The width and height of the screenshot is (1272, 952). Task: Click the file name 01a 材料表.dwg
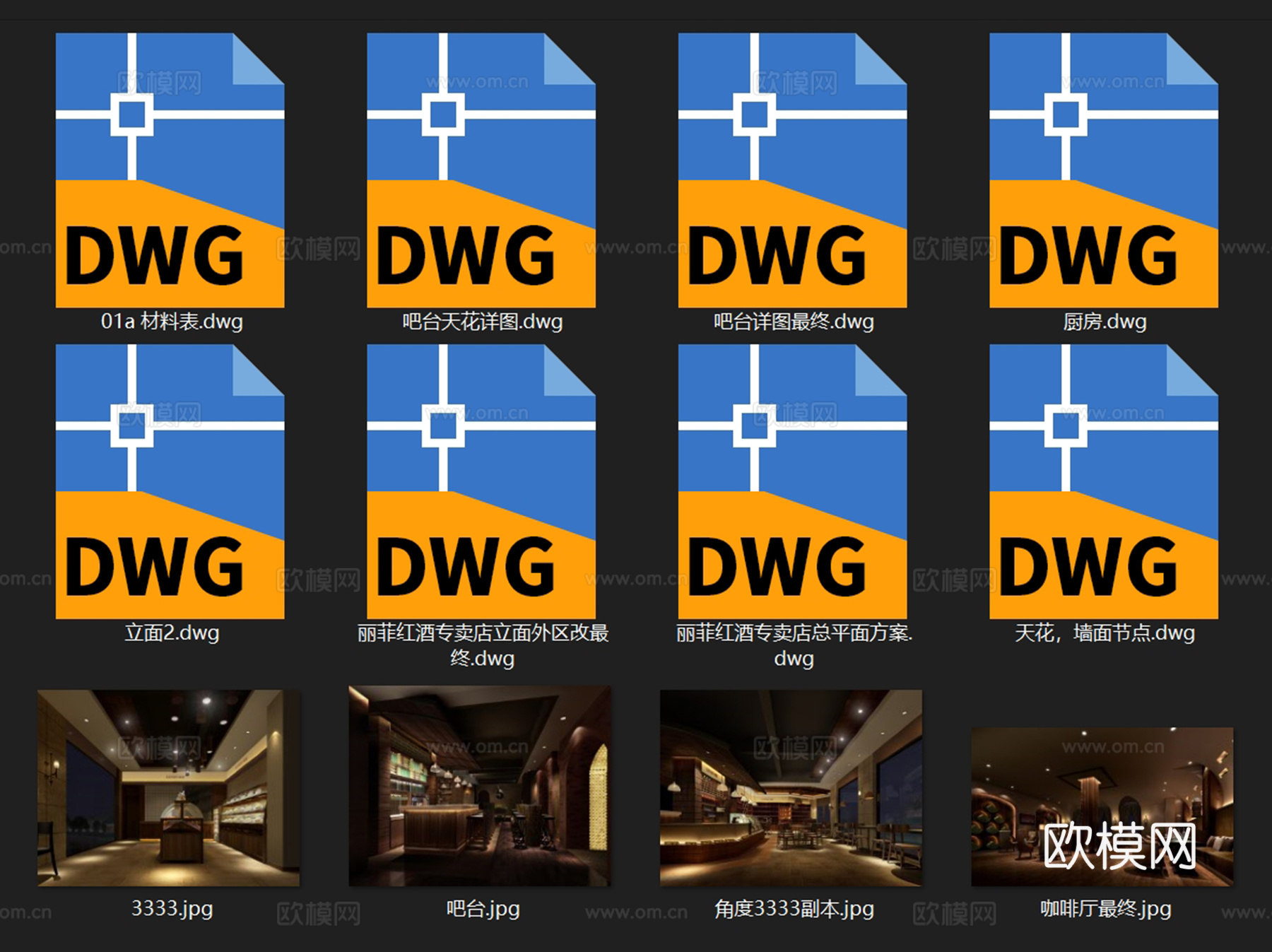[172, 322]
